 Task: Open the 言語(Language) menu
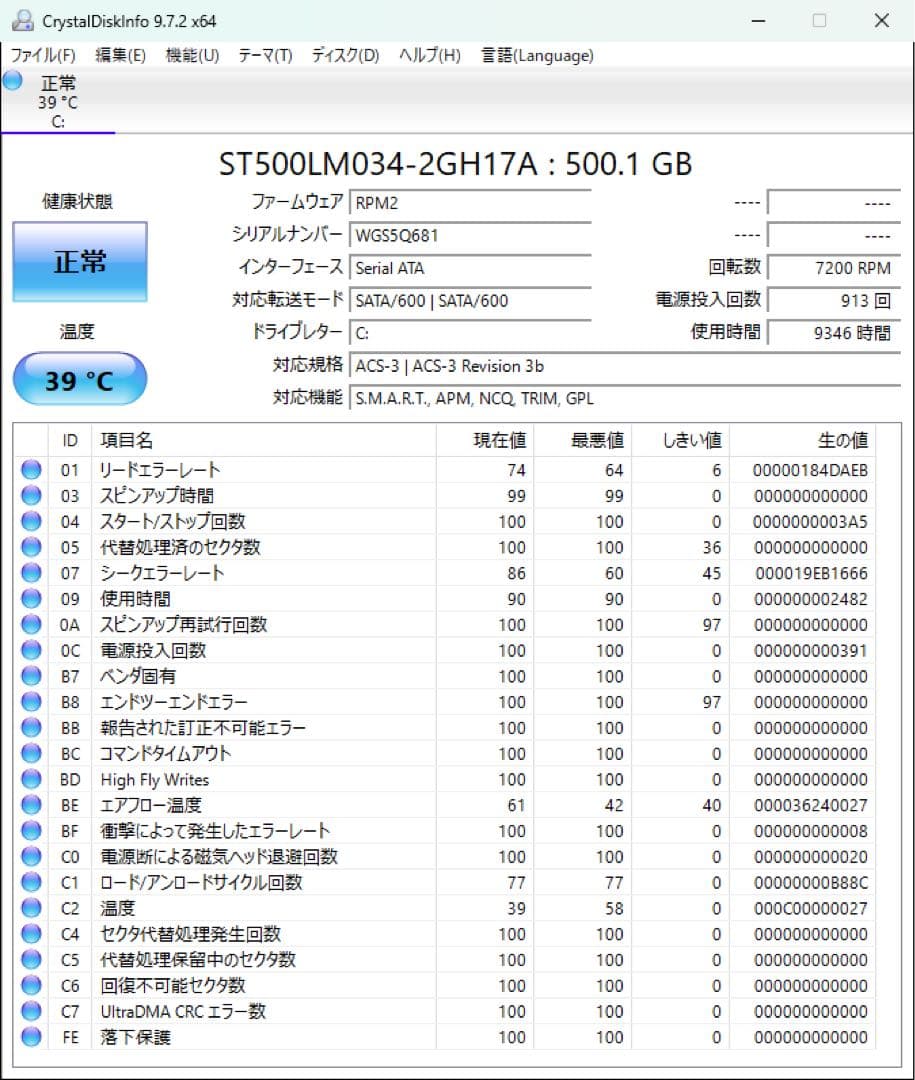pyautogui.click(x=536, y=56)
